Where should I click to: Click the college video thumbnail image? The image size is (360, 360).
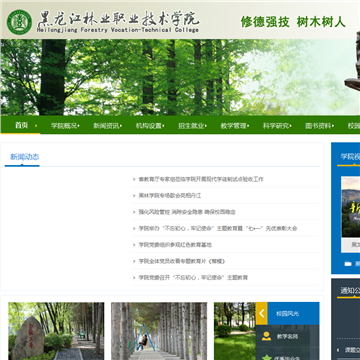[351, 207]
